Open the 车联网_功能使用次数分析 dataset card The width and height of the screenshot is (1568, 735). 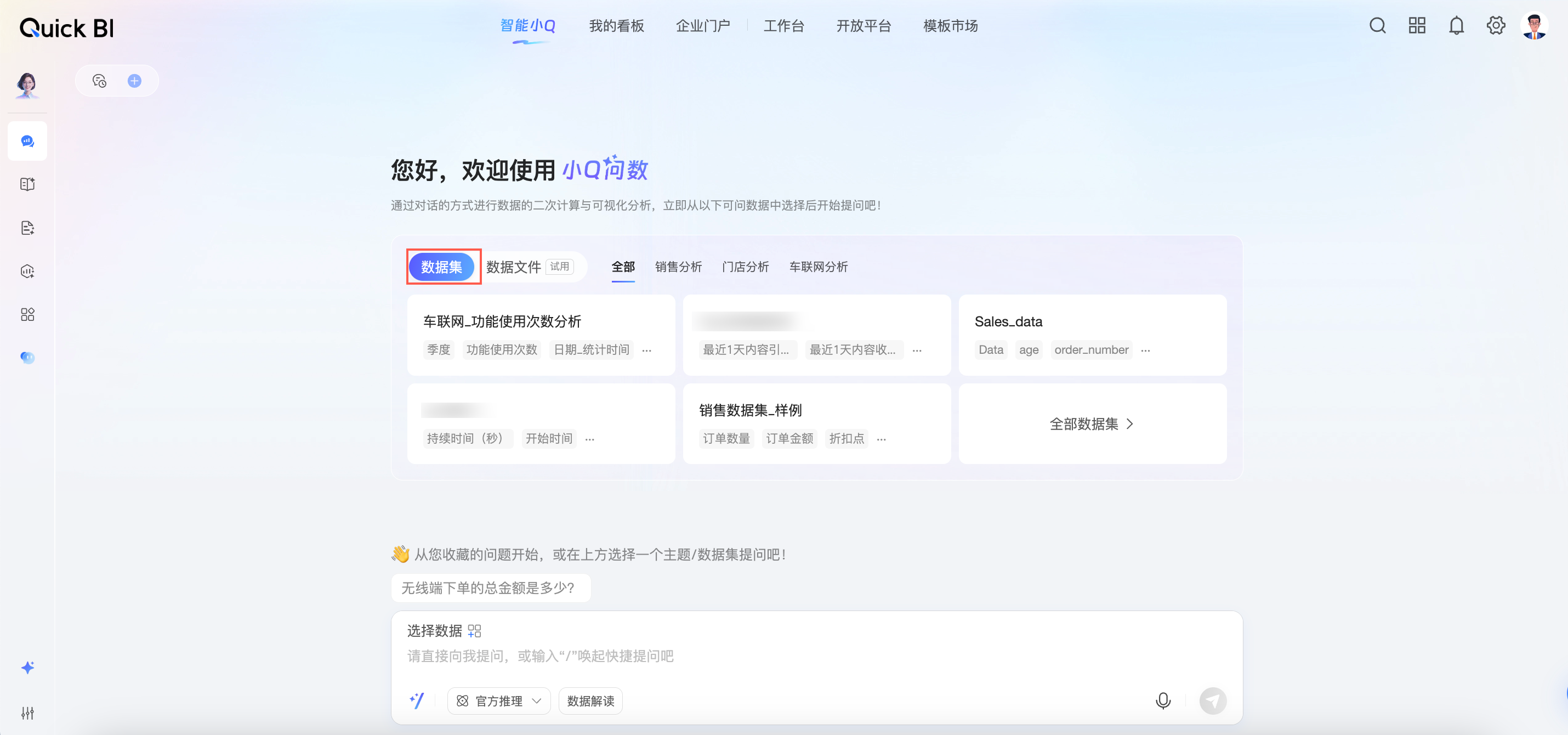[x=541, y=335]
